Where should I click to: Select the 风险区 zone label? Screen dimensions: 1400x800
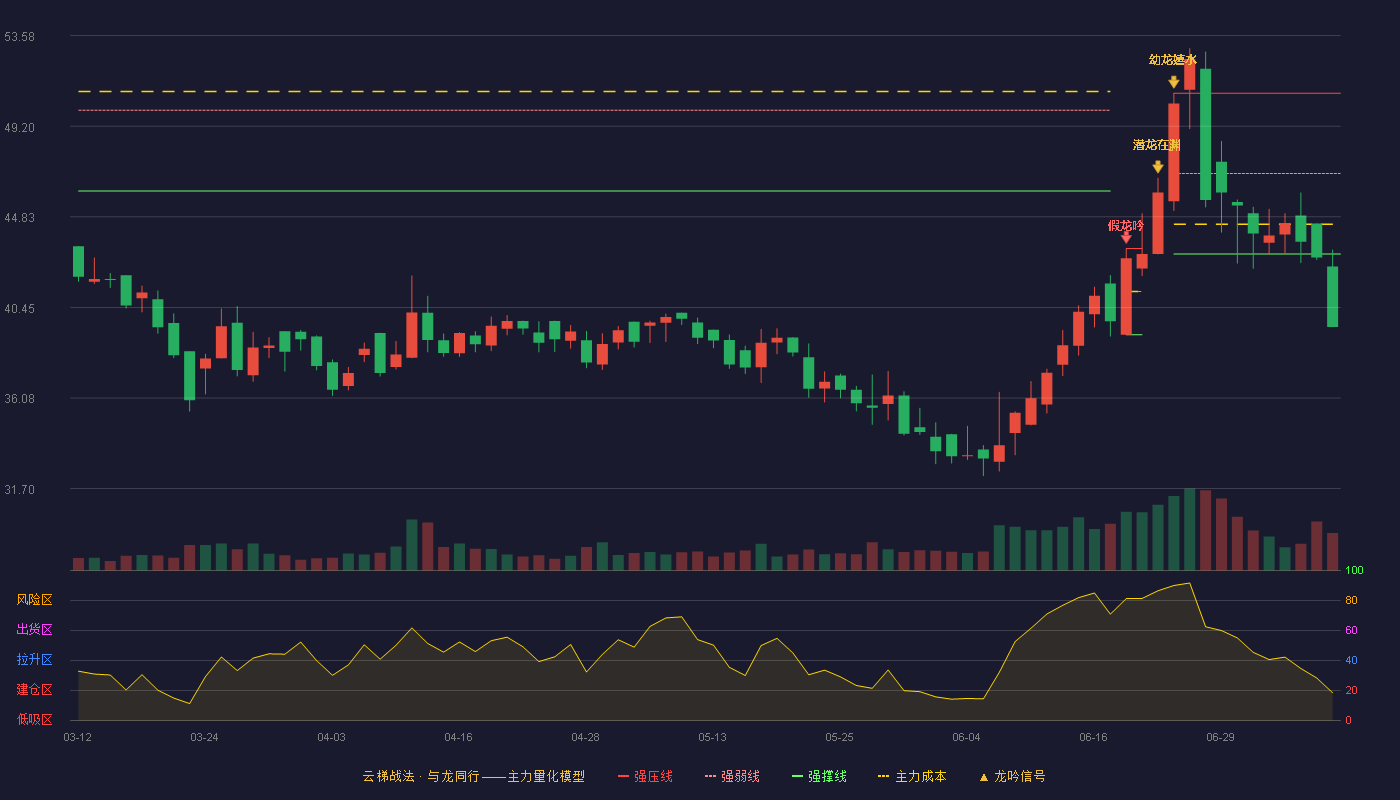pos(35,600)
